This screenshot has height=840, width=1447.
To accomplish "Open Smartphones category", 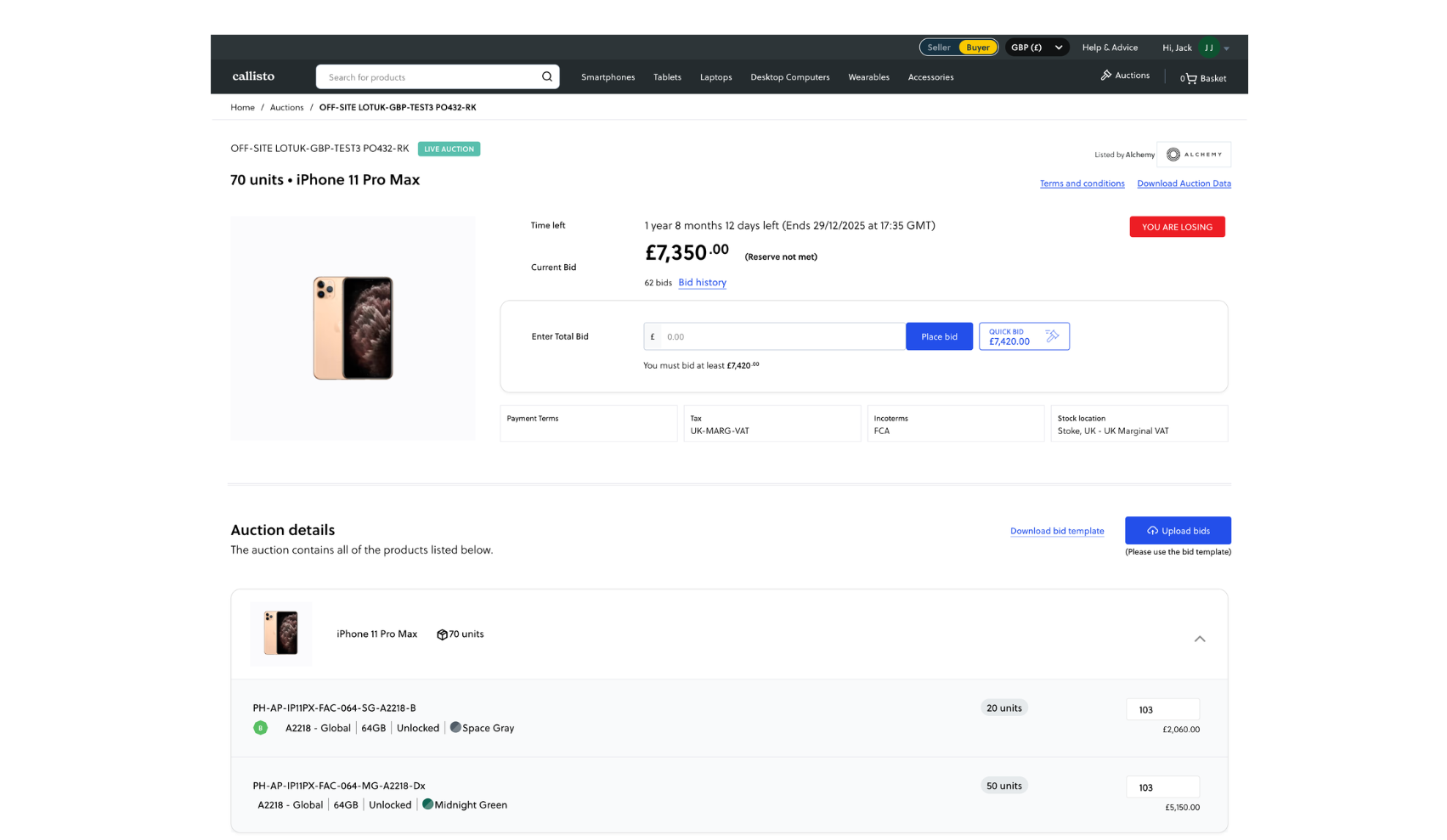I will [x=608, y=77].
